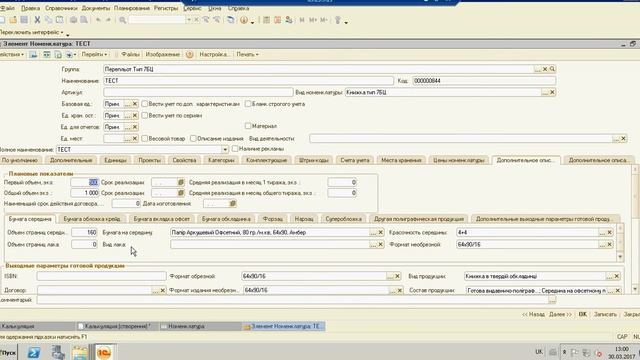The width and height of the screenshot is (640, 360).
Task: Clear the Вид номенклатуры field with X
Action: tap(552, 92)
